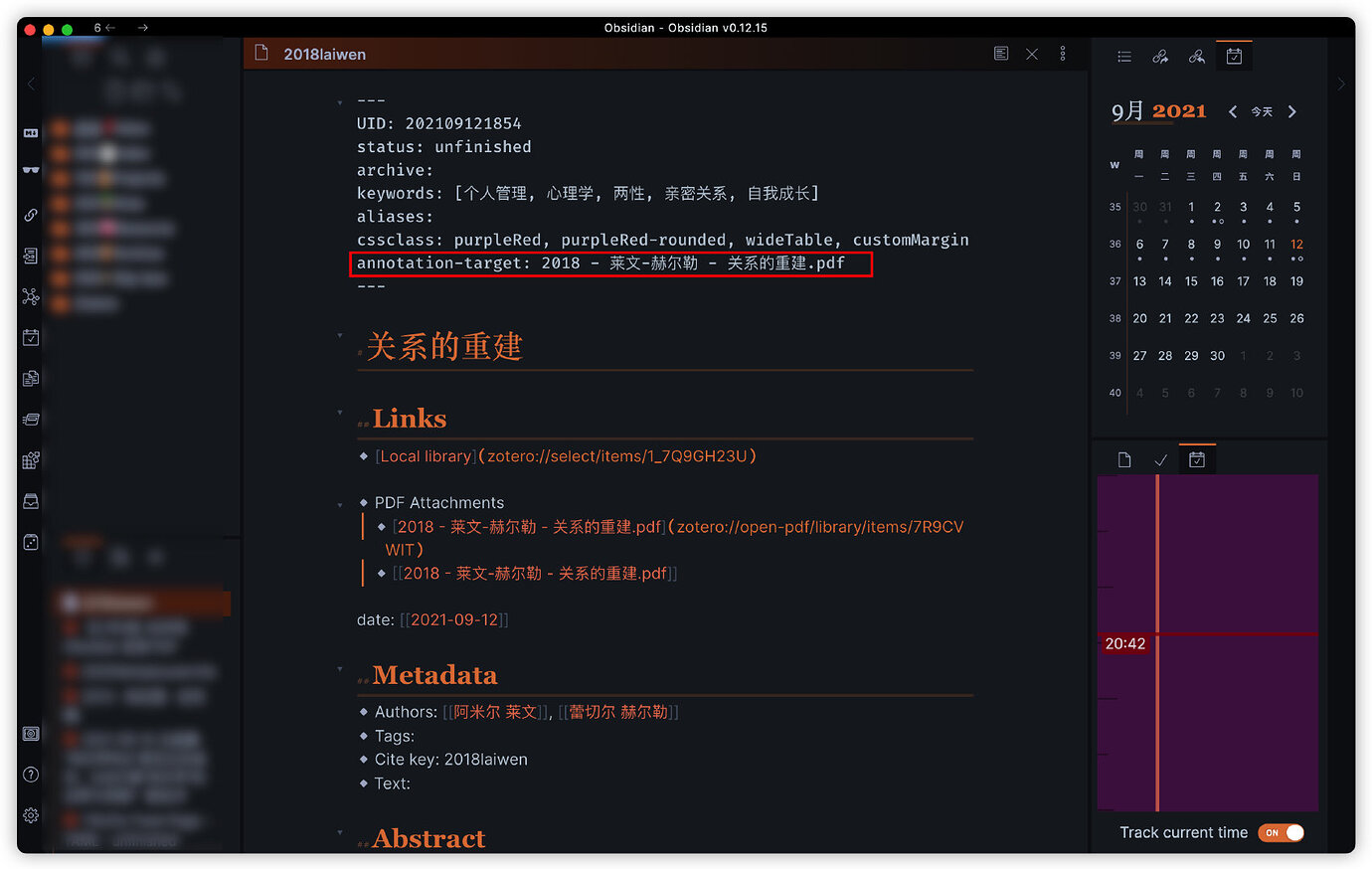
Task: Jump to today with the 今天 button
Action: (x=1261, y=111)
